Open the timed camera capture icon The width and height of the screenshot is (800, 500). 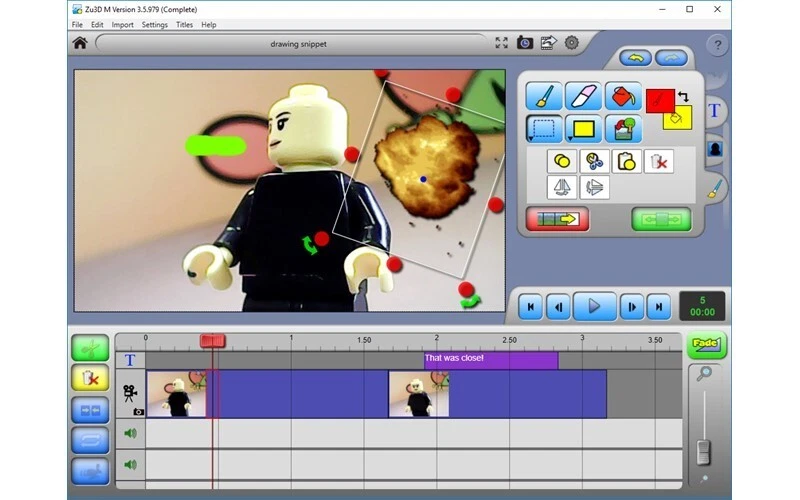point(524,43)
